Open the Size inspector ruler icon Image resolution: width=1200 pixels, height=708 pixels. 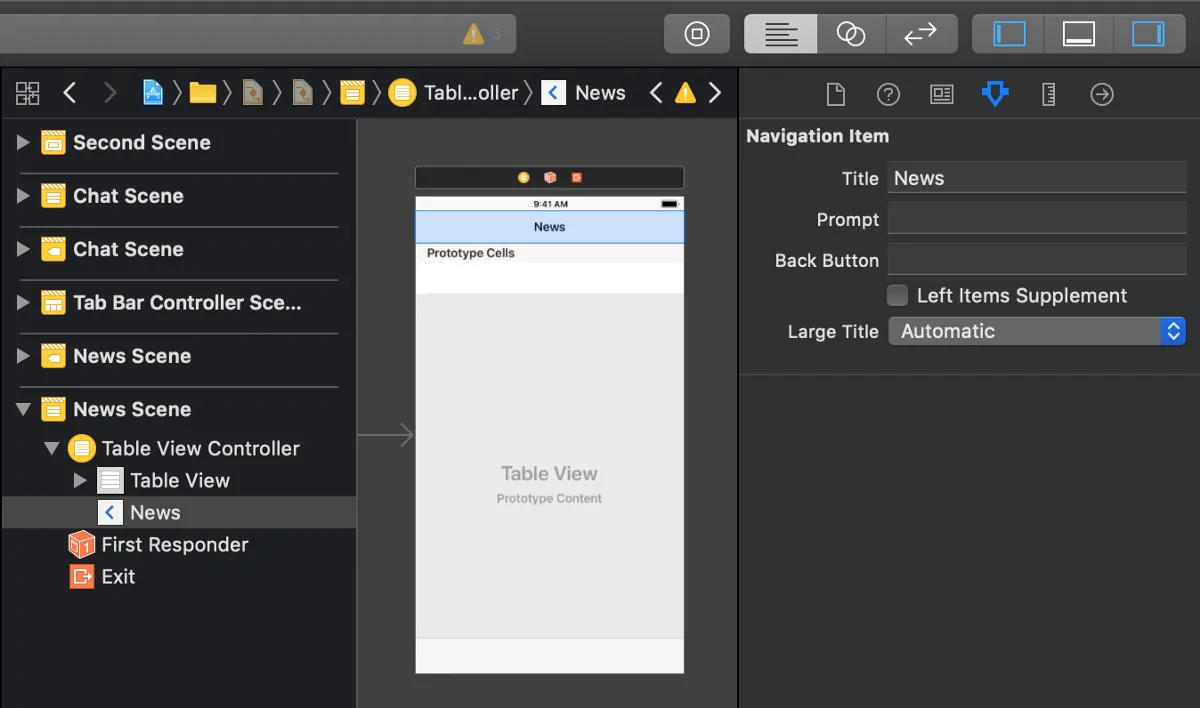pyautogui.click(x=1048, y=94)
